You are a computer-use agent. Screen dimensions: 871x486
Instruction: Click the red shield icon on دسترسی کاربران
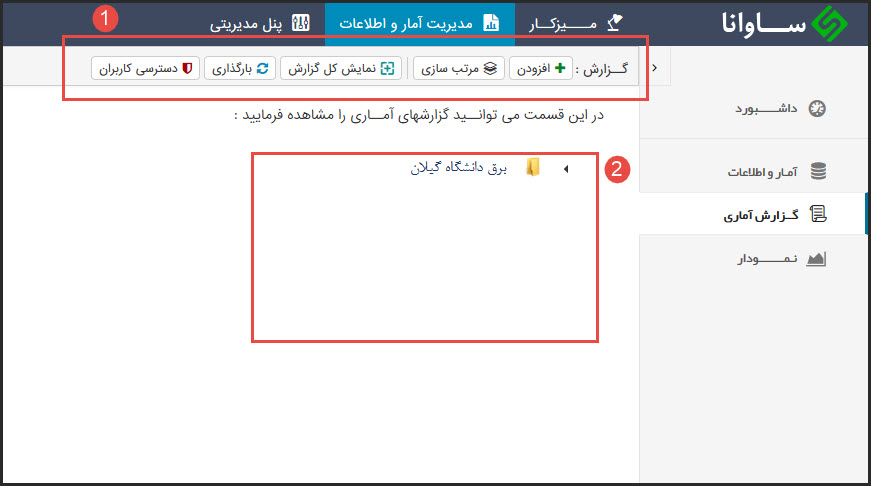(x=187, y=68)
